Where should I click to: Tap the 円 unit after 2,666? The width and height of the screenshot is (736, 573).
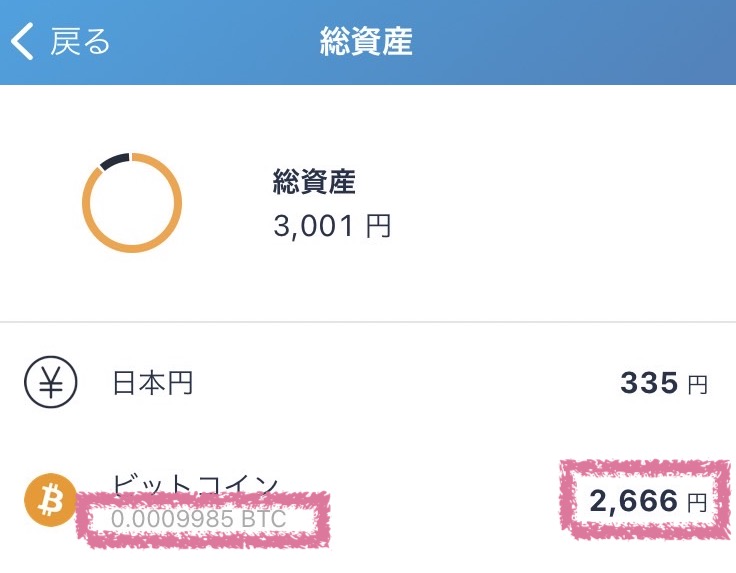(x=698, y=503)
